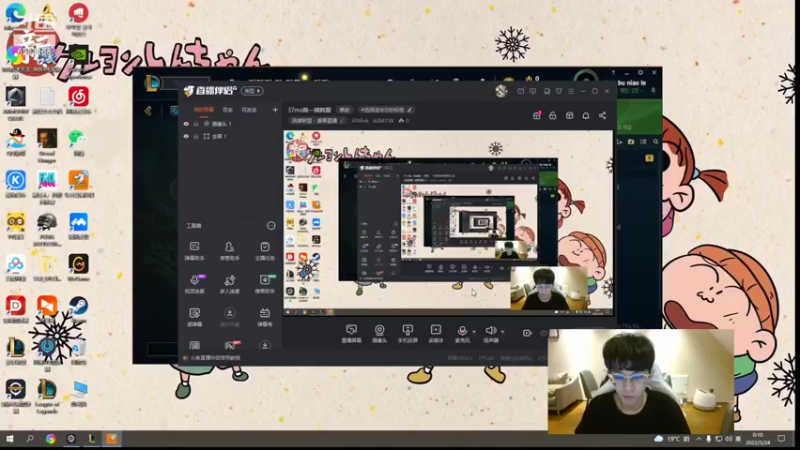Click the video recording camera icon
The height and width of the screenshot is (450, 800).
527,333
